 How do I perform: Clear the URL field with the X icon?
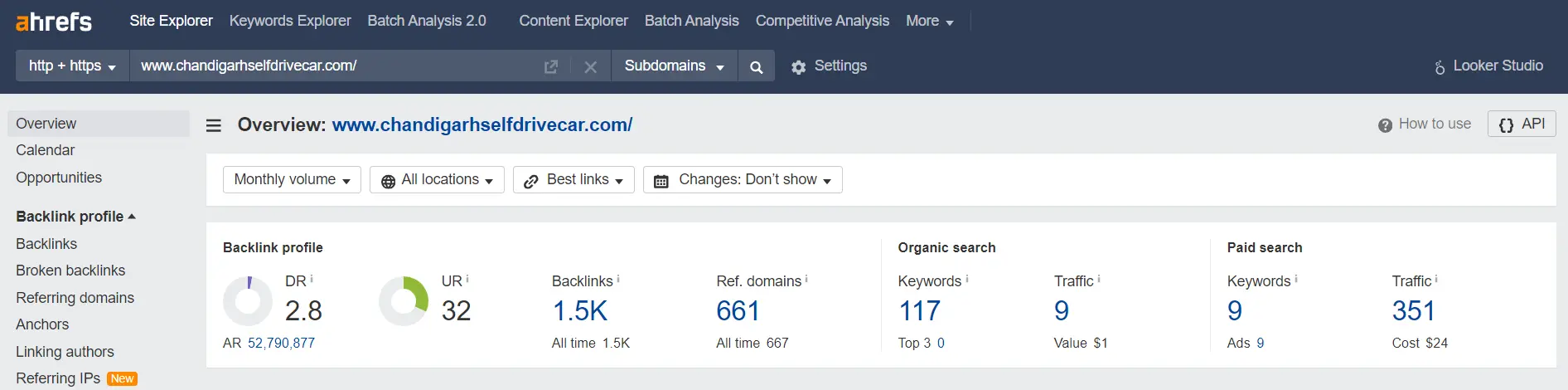(x=590, y=66)
